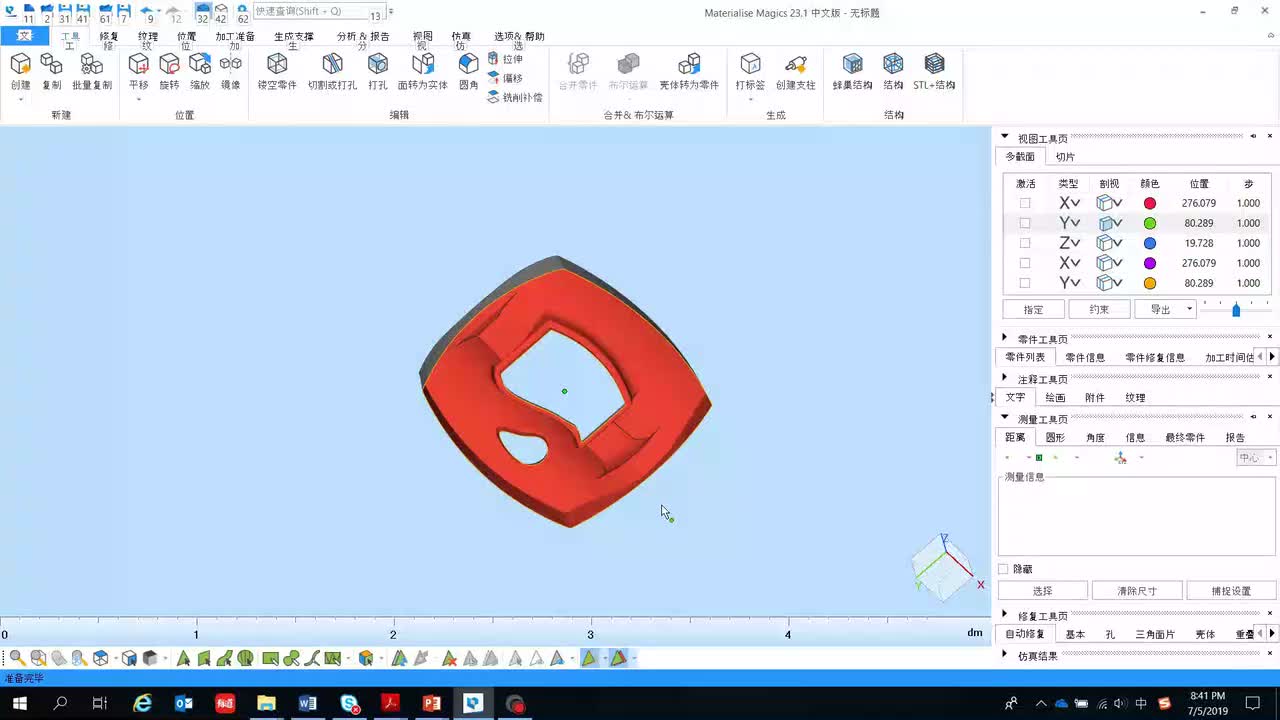
Task: Click the Magics icon in Windows taskbar
Action: 473,703
